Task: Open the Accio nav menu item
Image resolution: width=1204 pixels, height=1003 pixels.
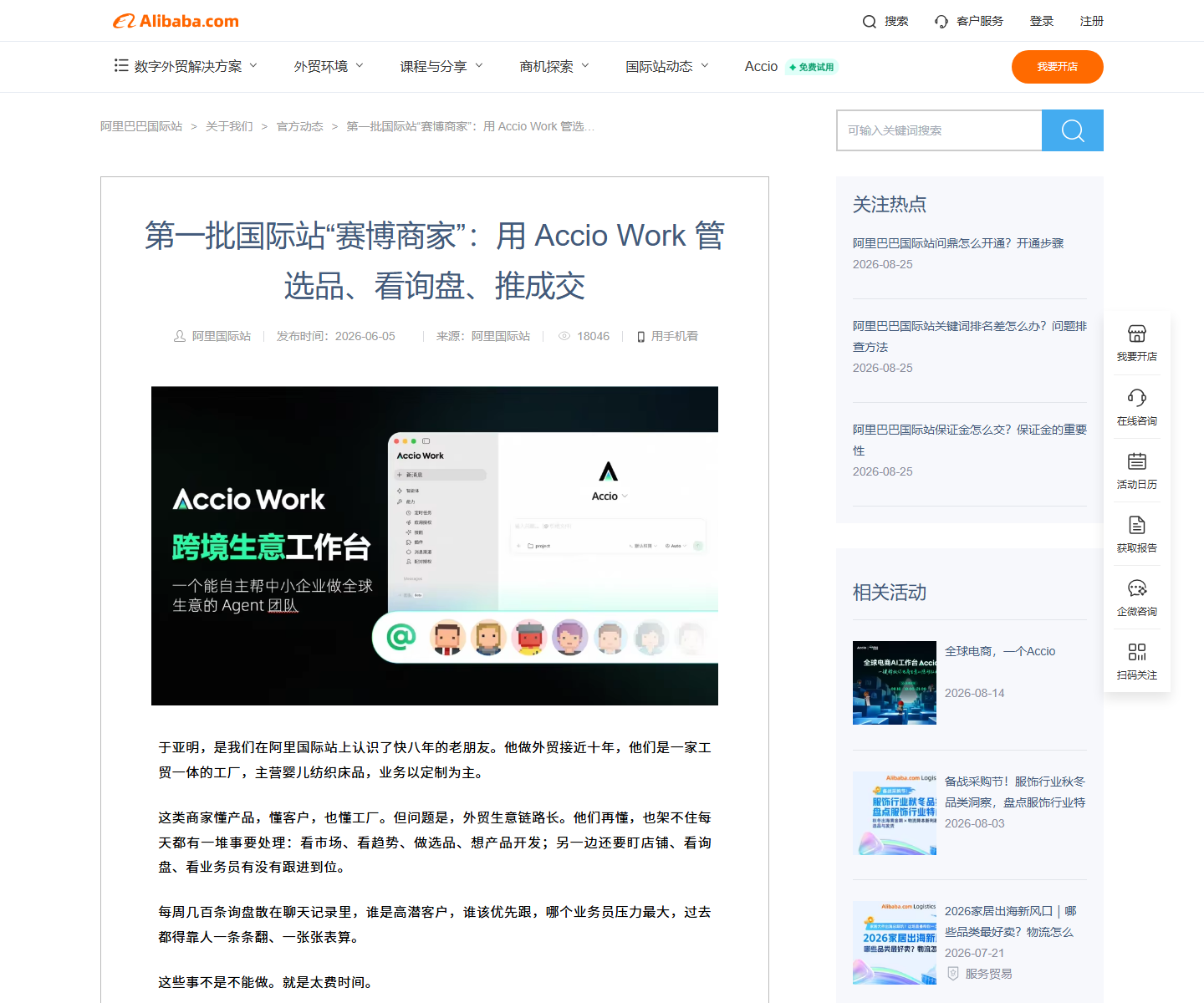Action: pyautogui.click(x=761, y=66)
